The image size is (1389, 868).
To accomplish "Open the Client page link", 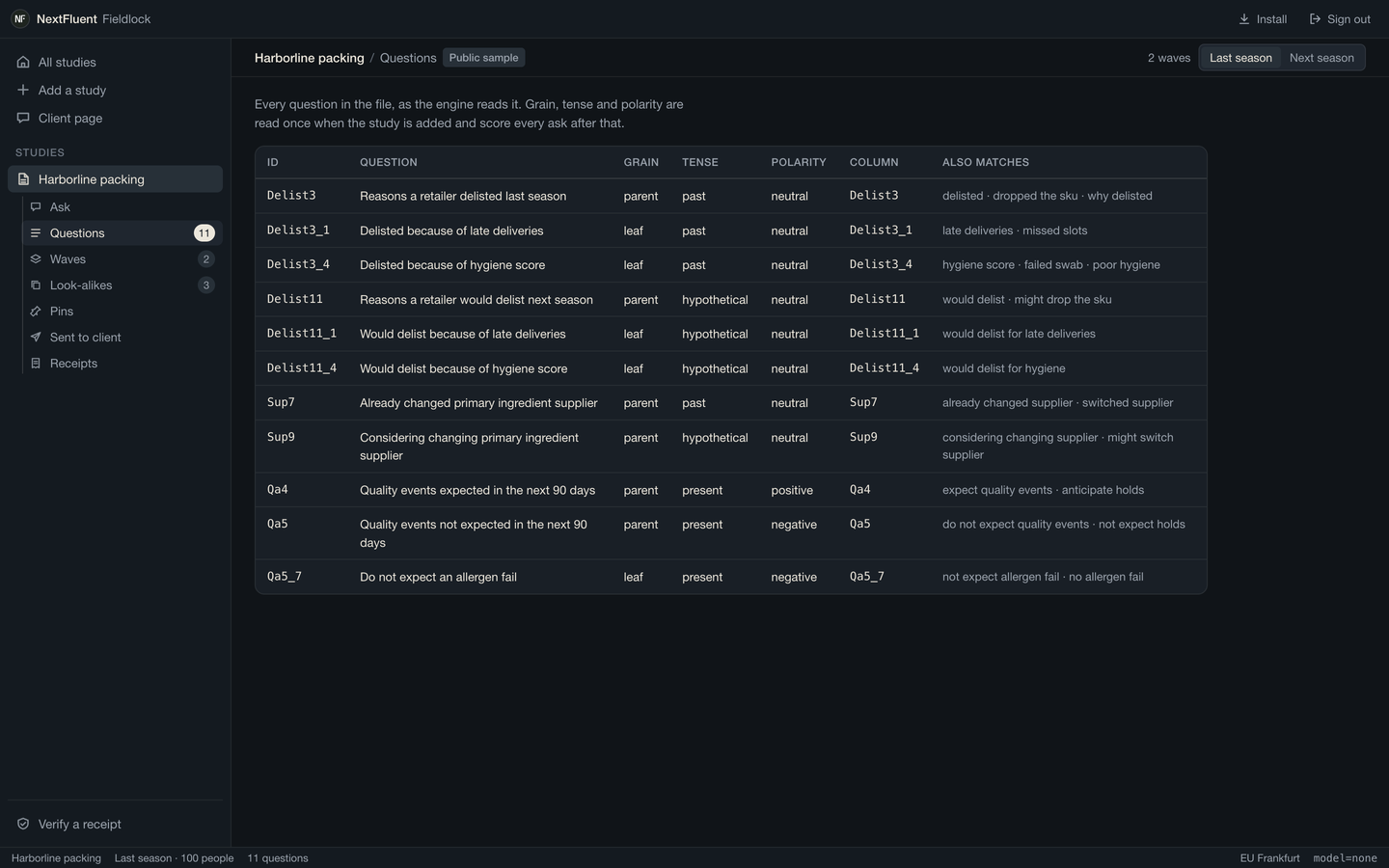I will 115,119.
